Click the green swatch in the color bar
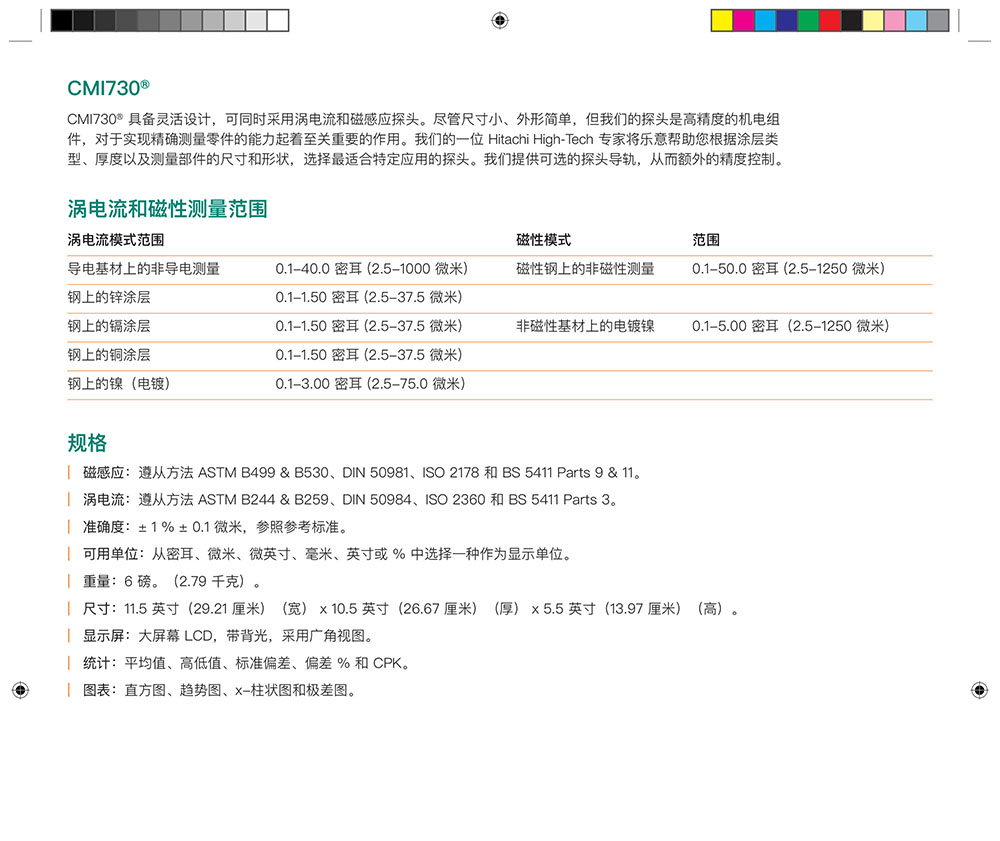This screenshot has width=1000, height=841. [x=809, y=20]
